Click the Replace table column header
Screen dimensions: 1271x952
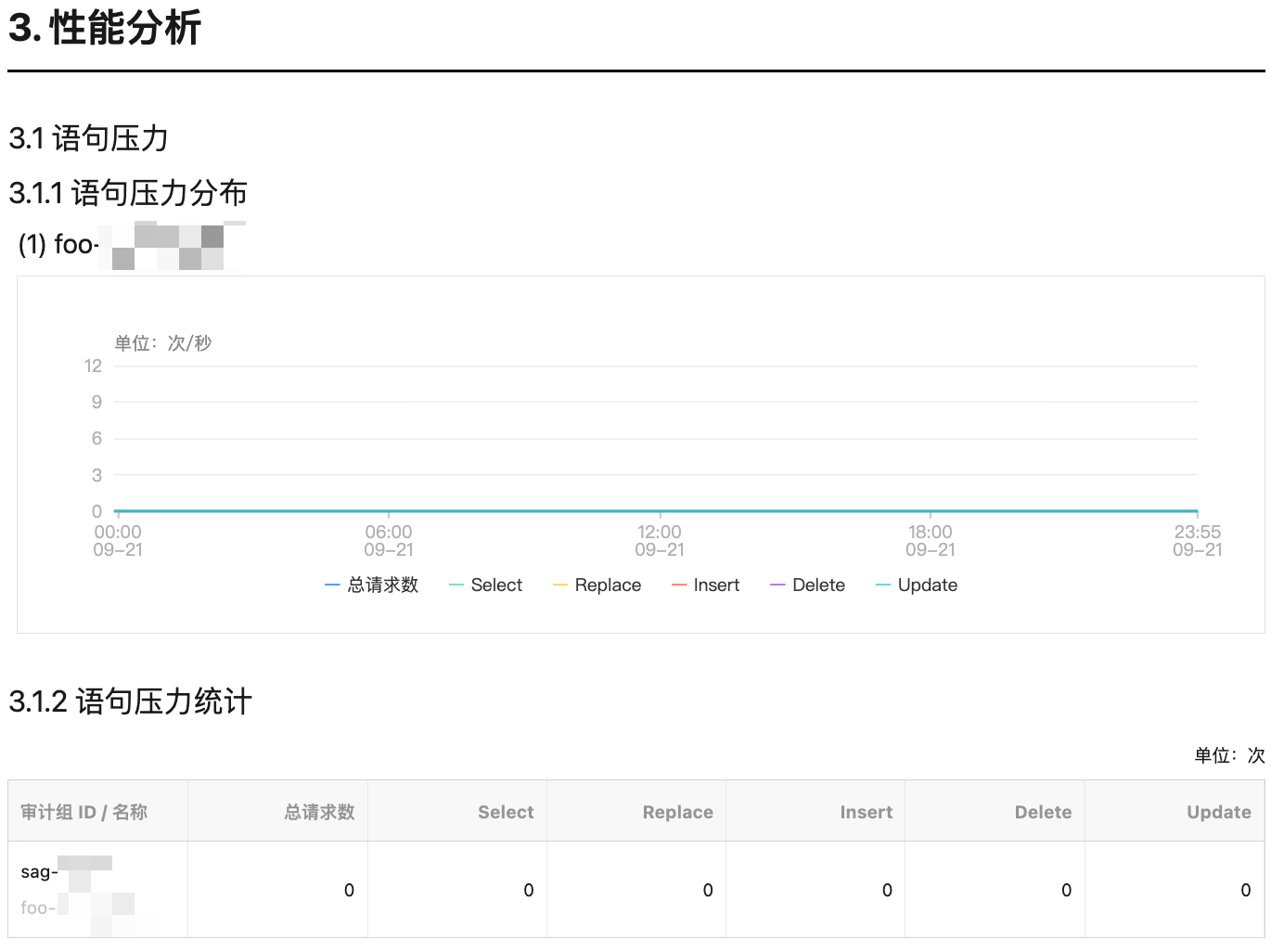click(677, 813)
